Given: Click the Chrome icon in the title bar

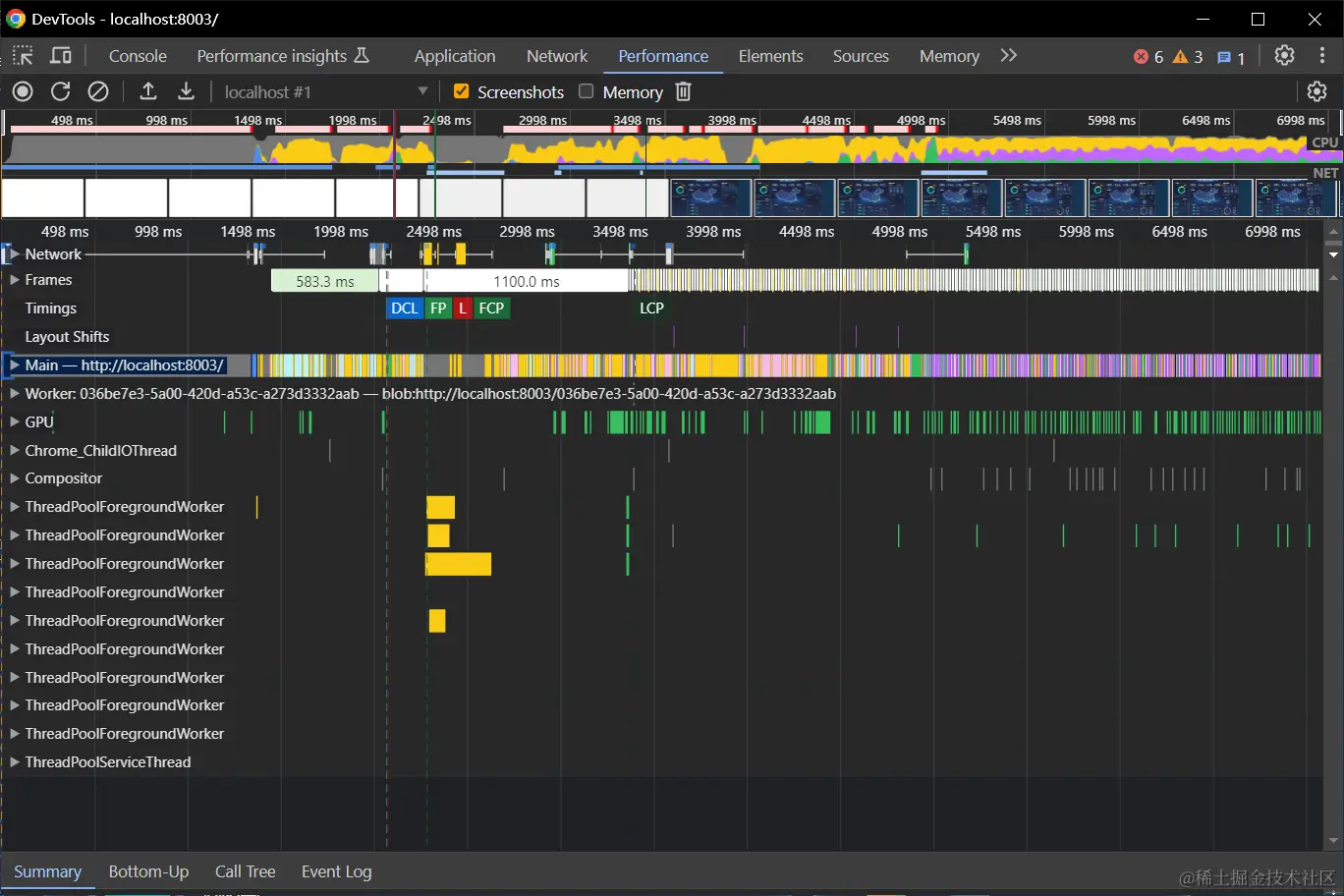Looking at the screenshot, I should coord(16,19).
